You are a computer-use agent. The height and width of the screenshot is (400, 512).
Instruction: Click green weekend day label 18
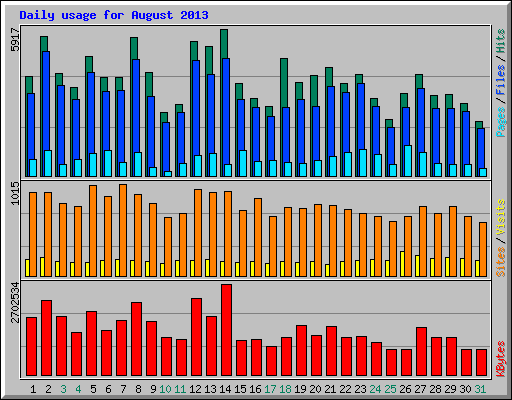tap(285, 389)
